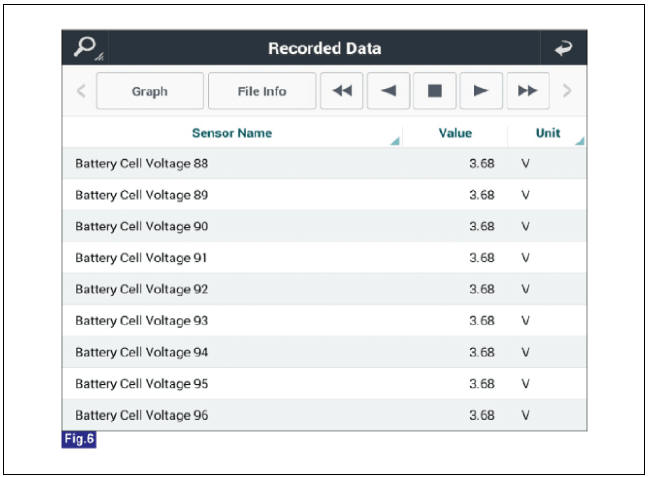This screenshot has width=651, height=477.
Task: Click the 3.68 value for Cell Voltage 88
Action: pos(482,163)
